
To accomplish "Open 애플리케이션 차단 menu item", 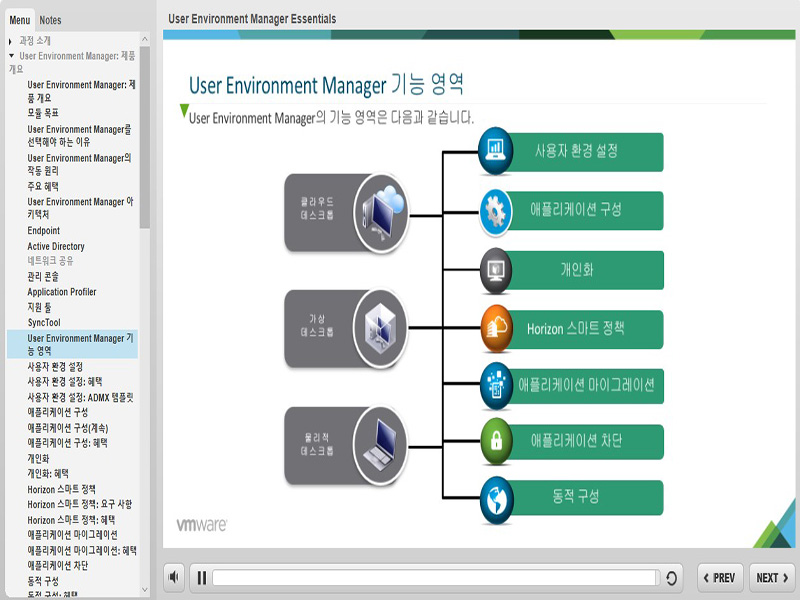I will pos(58,565).
